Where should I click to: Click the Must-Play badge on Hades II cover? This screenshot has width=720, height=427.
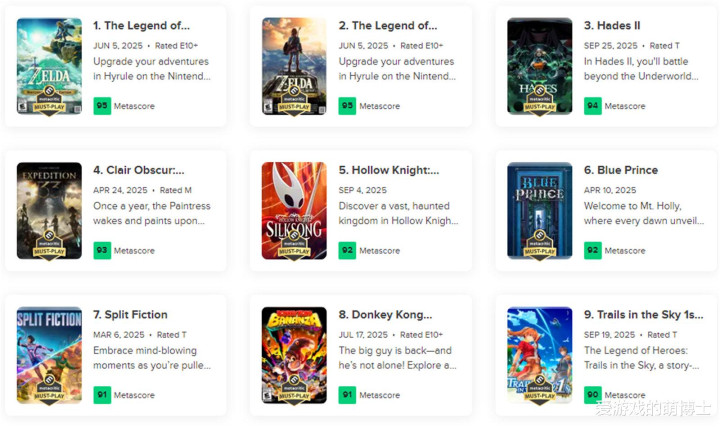540,101
